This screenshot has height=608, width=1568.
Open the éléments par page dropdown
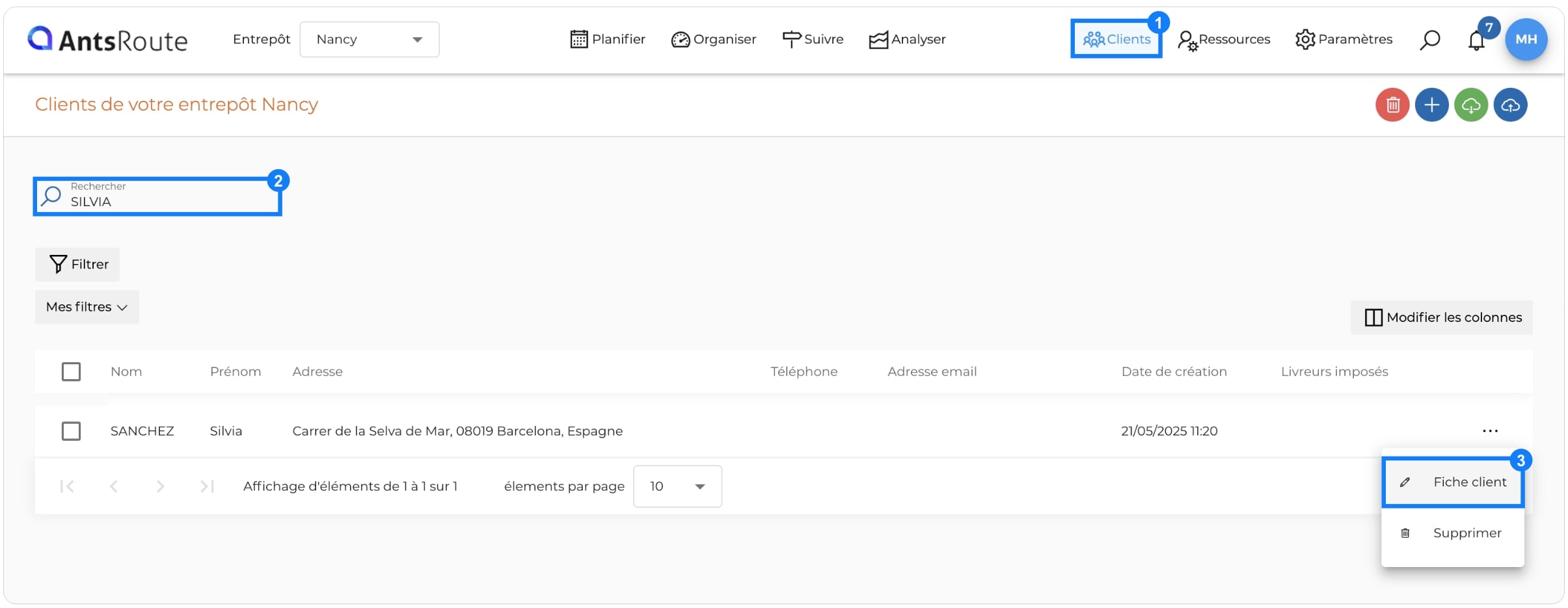tap(677, 486)
